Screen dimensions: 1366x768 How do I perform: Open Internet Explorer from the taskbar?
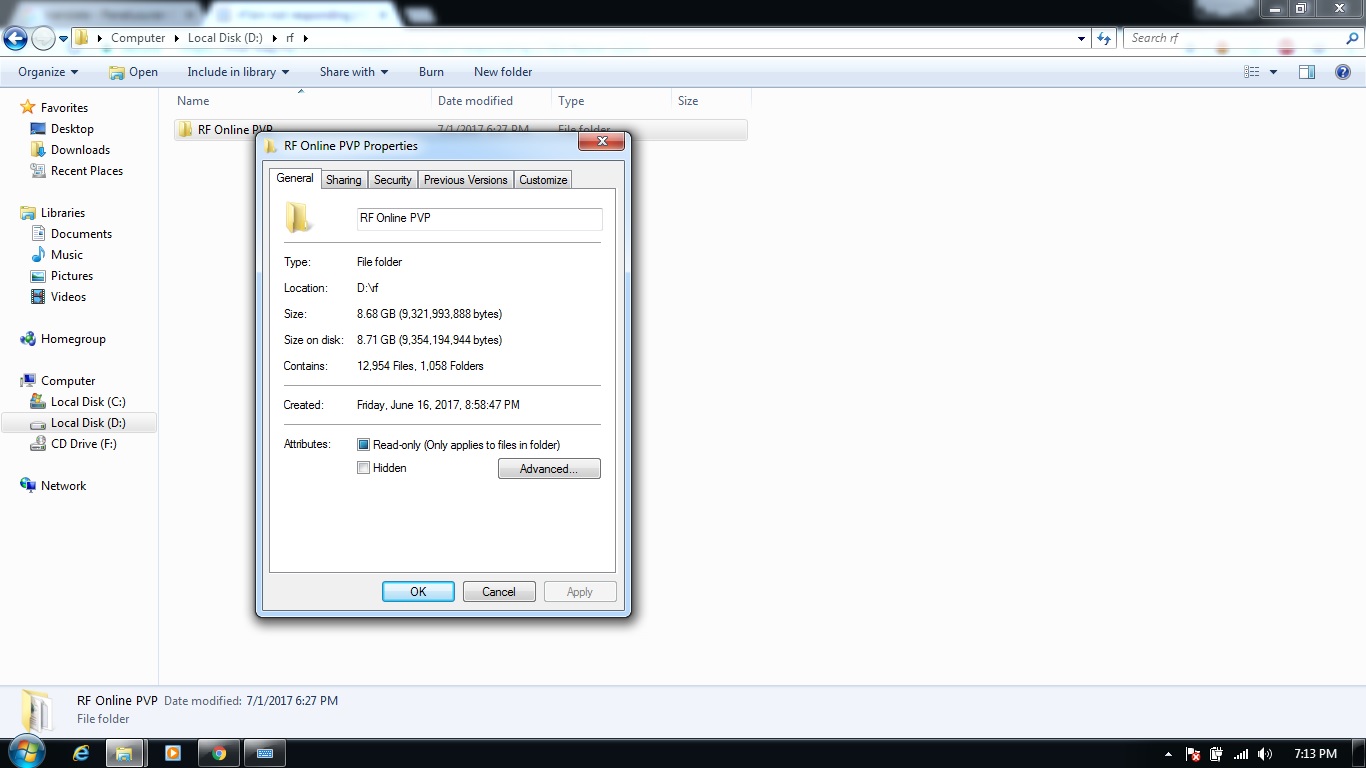[81, 753]
